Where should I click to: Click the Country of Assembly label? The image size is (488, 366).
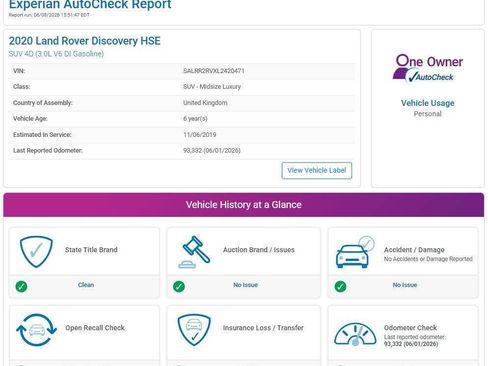(x=42, y=103)
